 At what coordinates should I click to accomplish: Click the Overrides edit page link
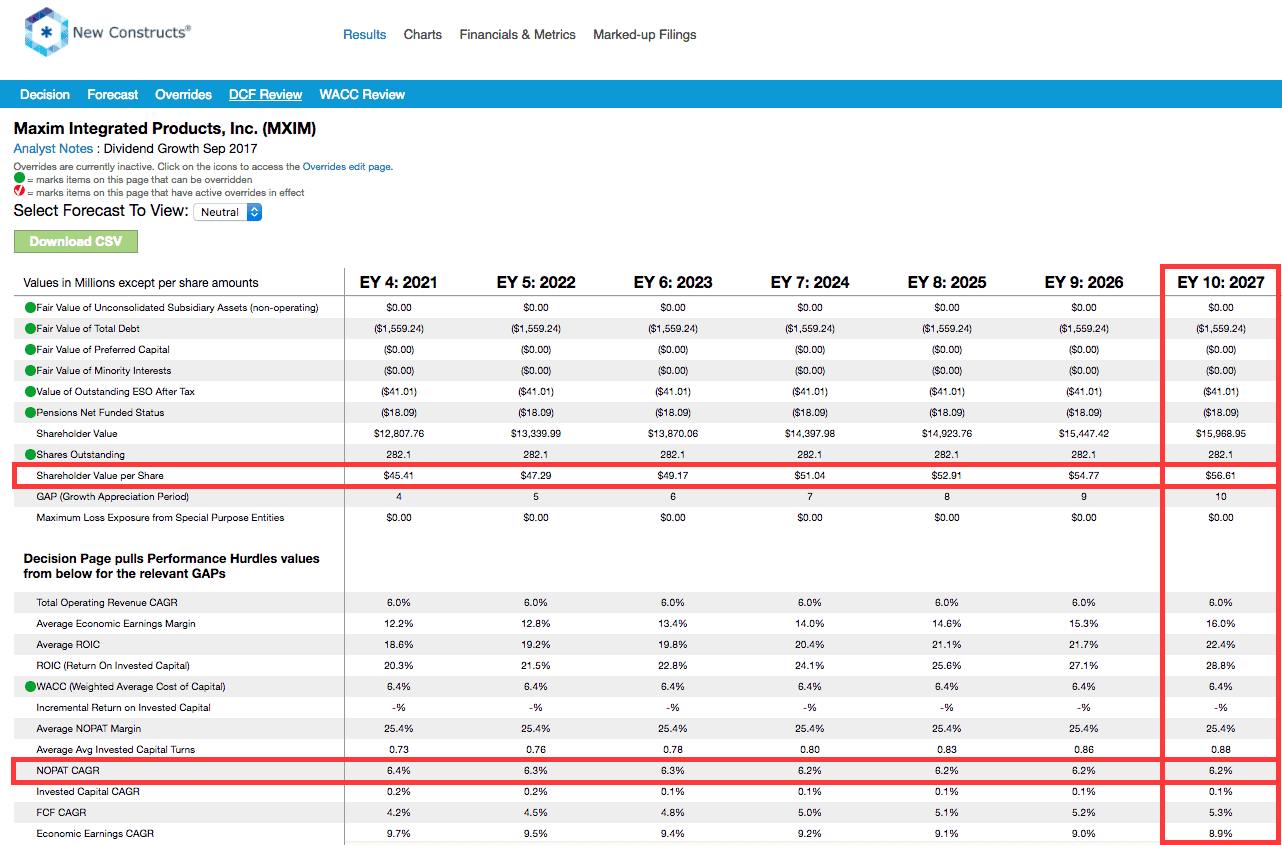pos(347,167)
